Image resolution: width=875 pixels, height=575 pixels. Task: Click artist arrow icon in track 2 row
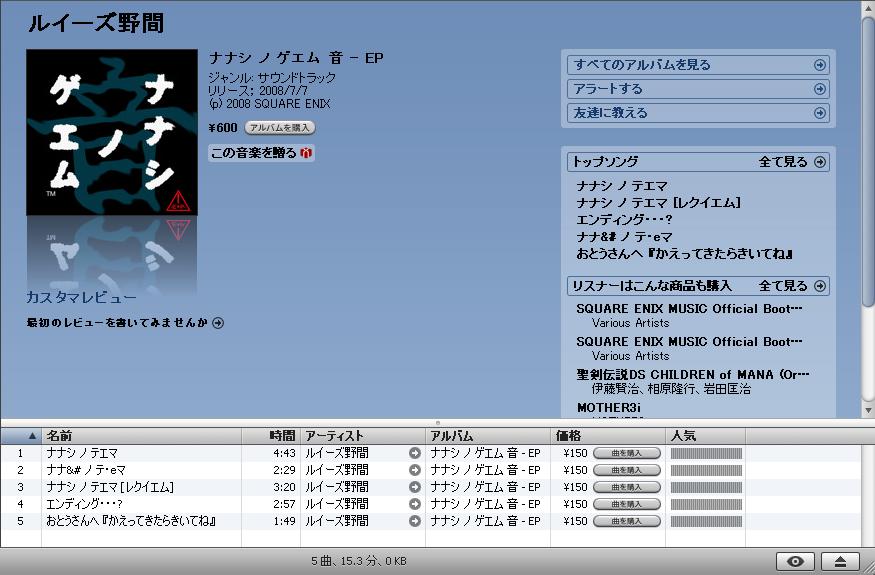coord(415,470)
